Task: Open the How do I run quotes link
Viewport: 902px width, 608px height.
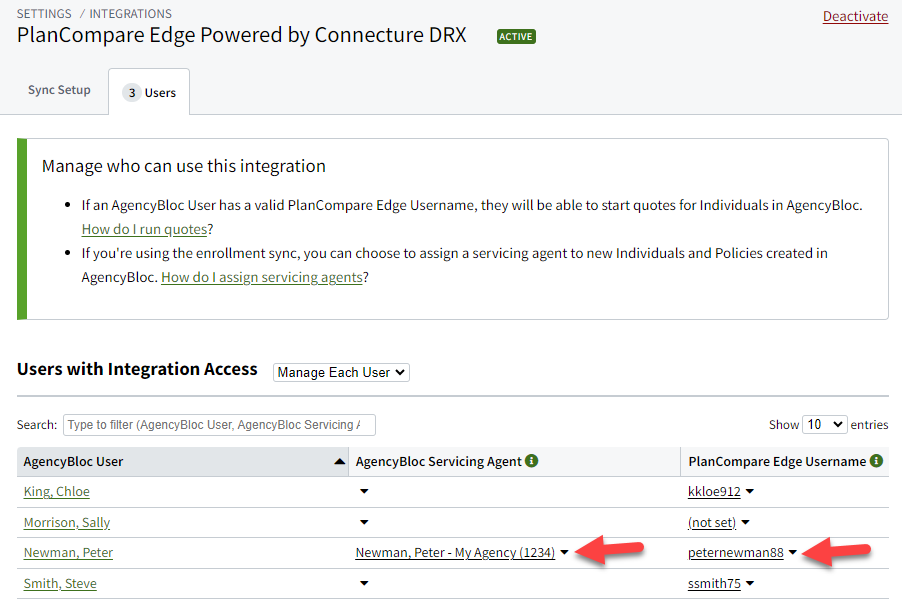Action: 144,230
